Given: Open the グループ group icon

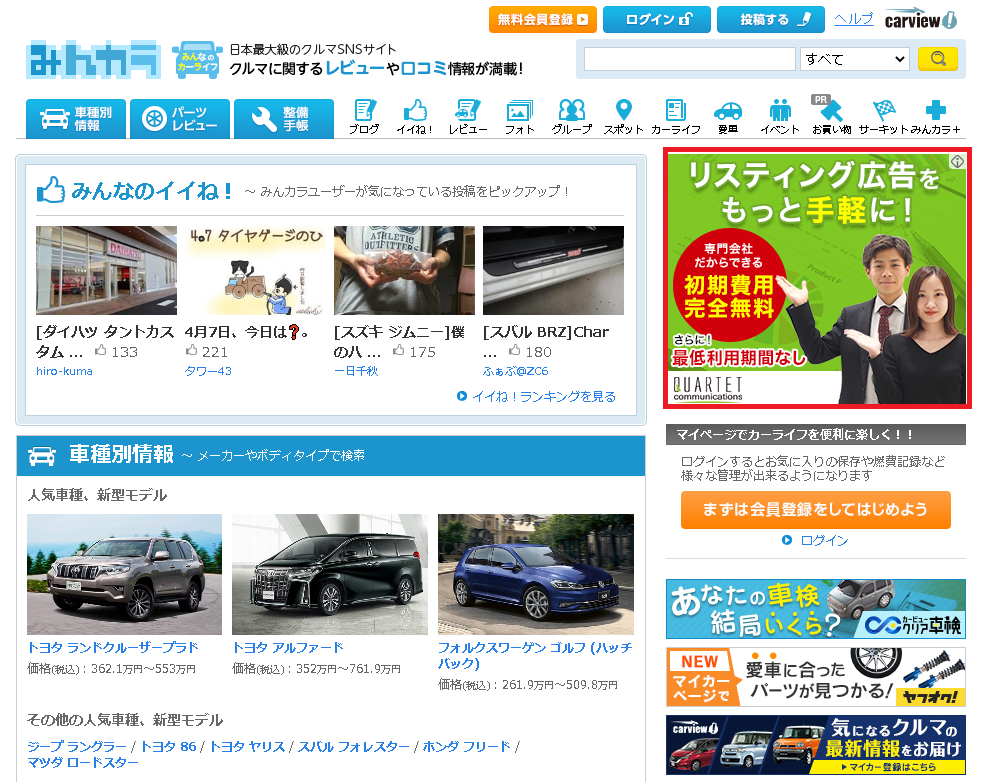Looking at the screenshot, I should (572, 117).
